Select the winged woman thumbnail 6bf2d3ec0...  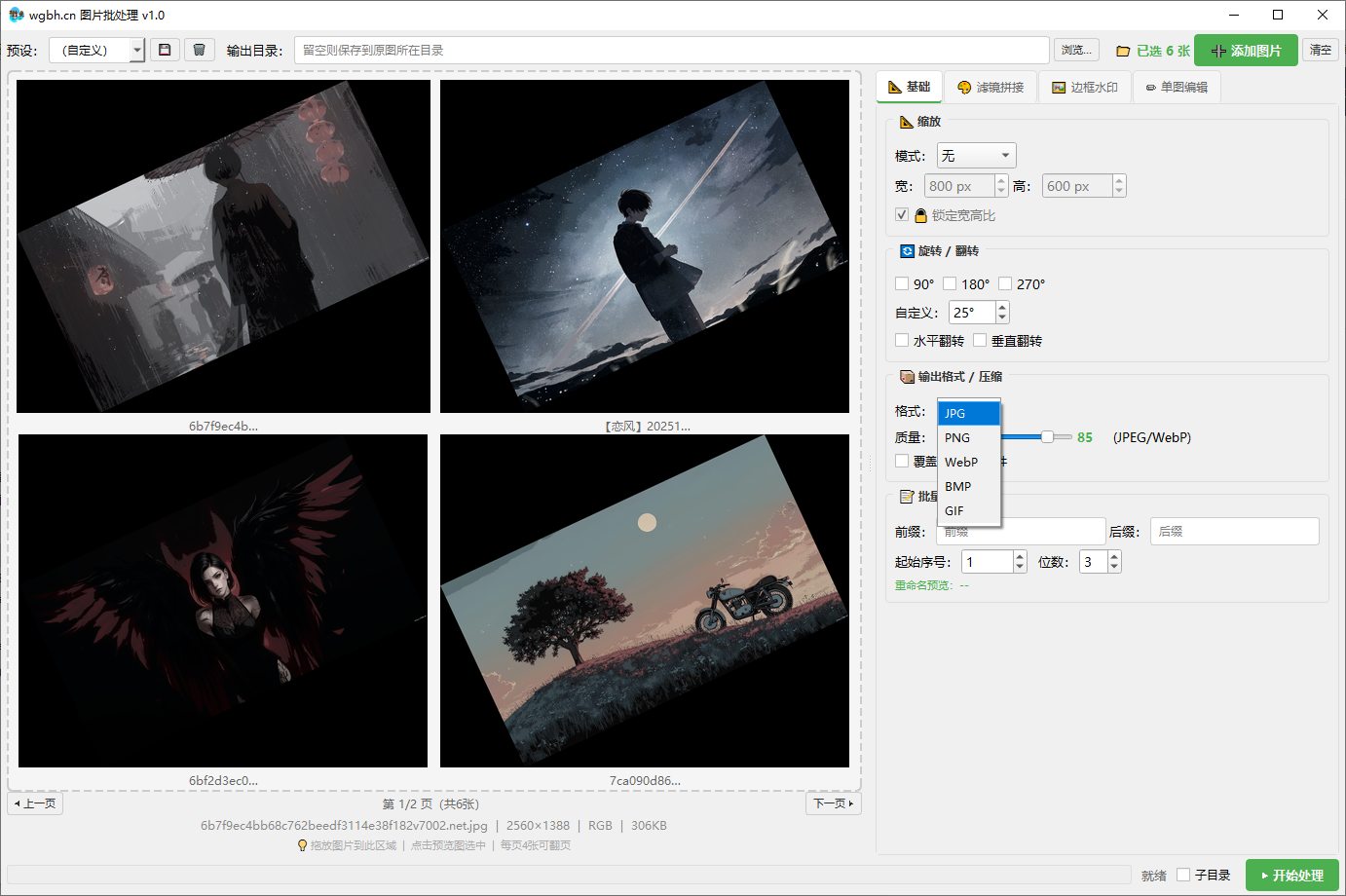pyautogui.click(x=223, y=601)
